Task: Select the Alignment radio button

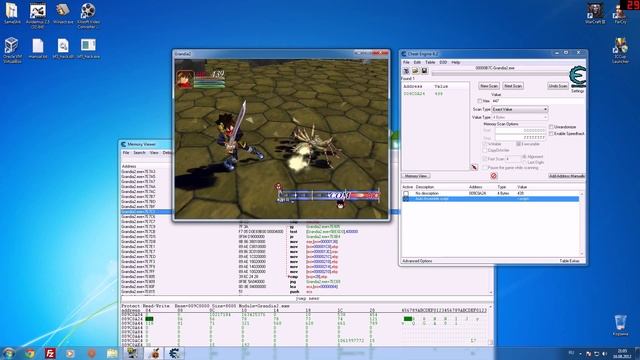Action: pos(524,157)
